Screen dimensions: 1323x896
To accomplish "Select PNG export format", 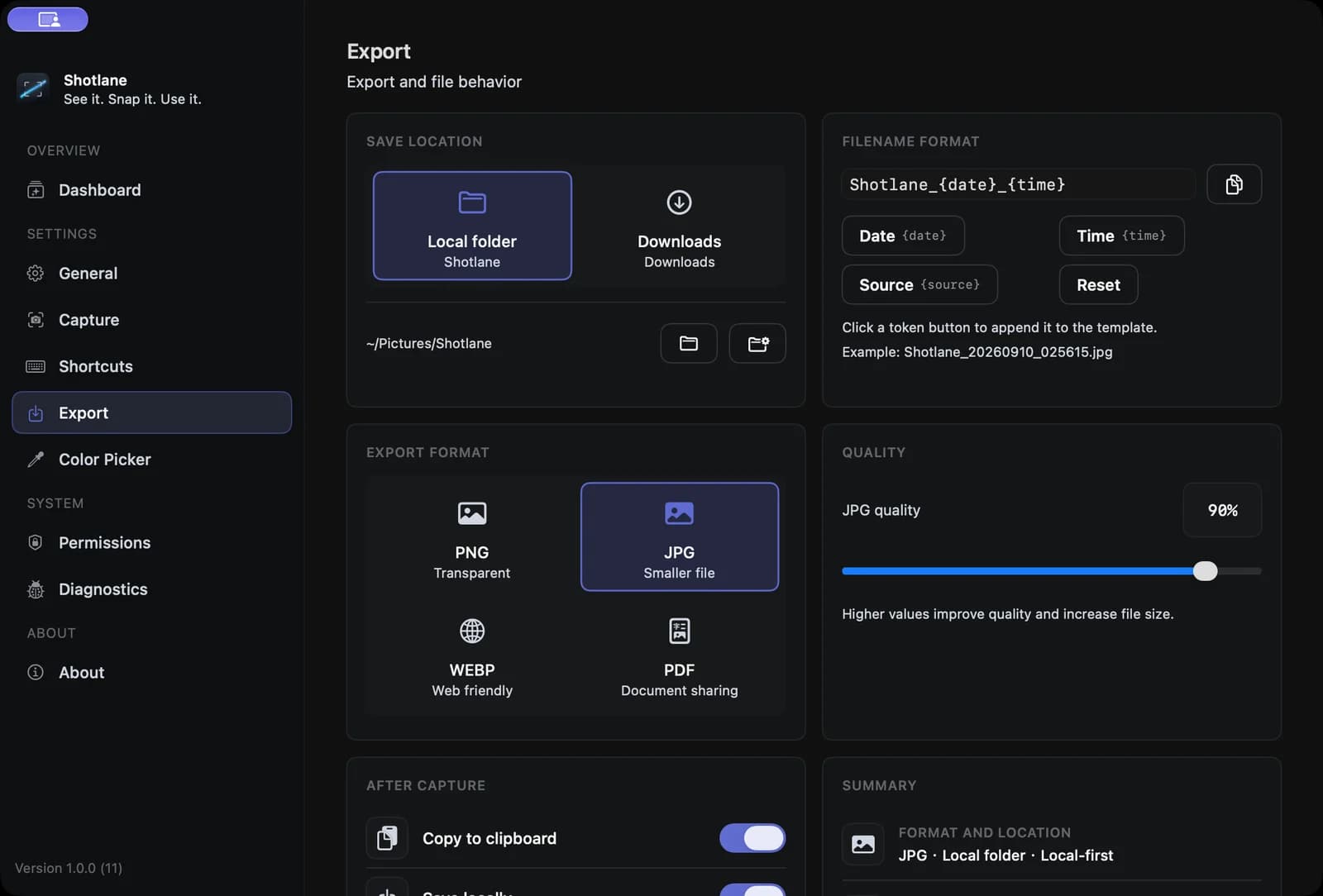I will tap(472, 536).
